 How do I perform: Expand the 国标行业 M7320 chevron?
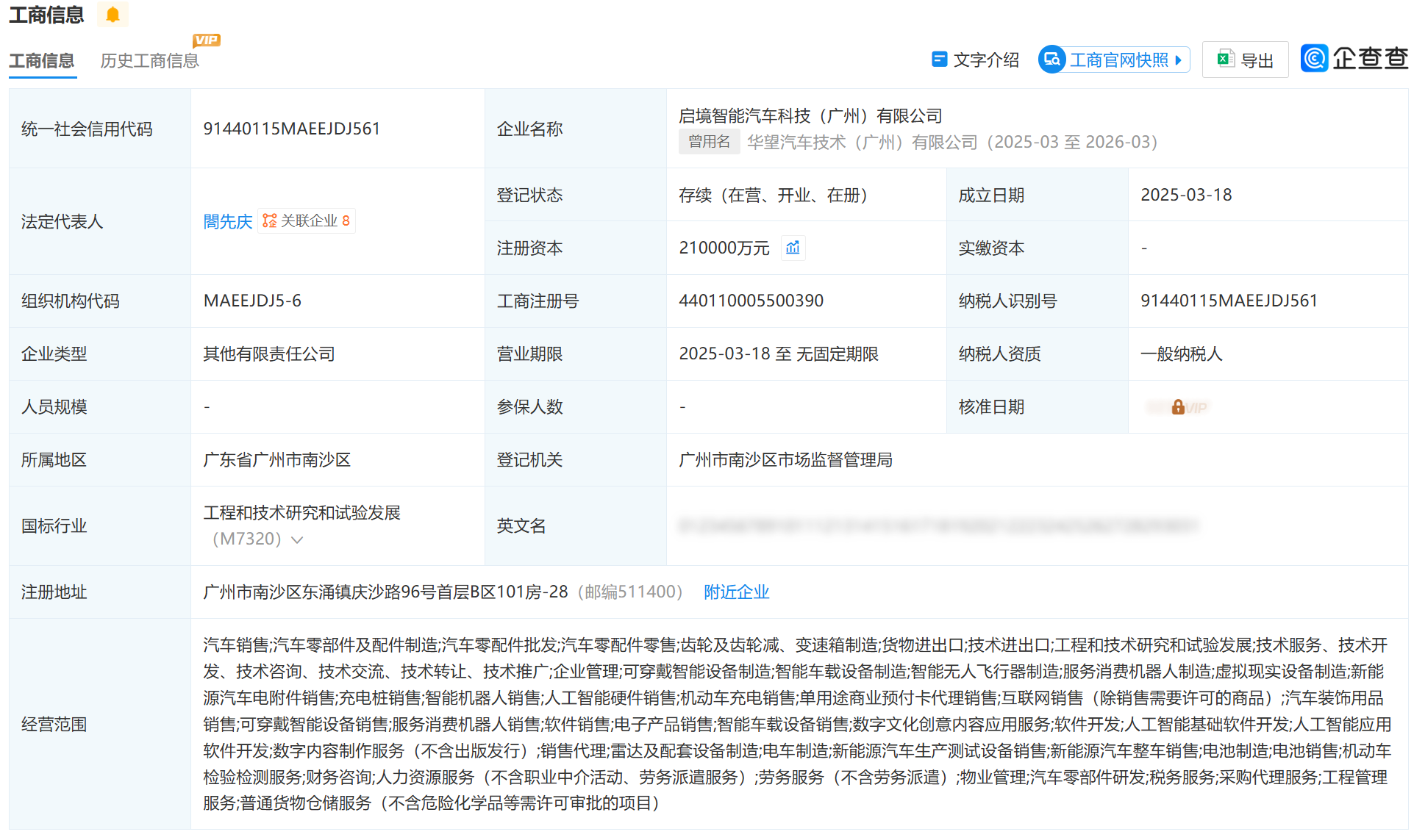[298, 539]
